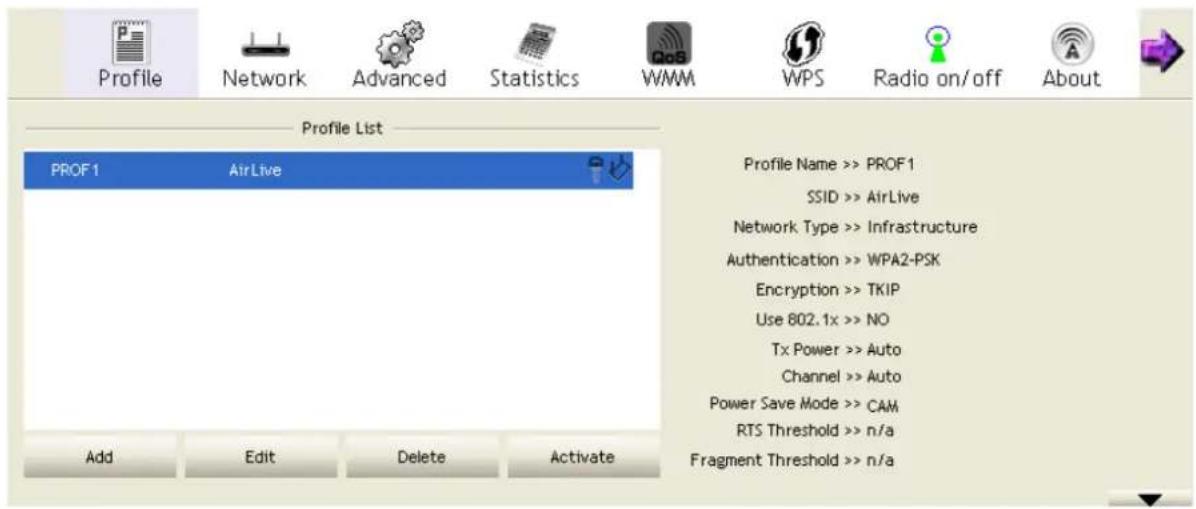Viewport: 1196px width, 509px height.
Task: Click Authentication value WPA2-PSK
Action: [905, 259]
